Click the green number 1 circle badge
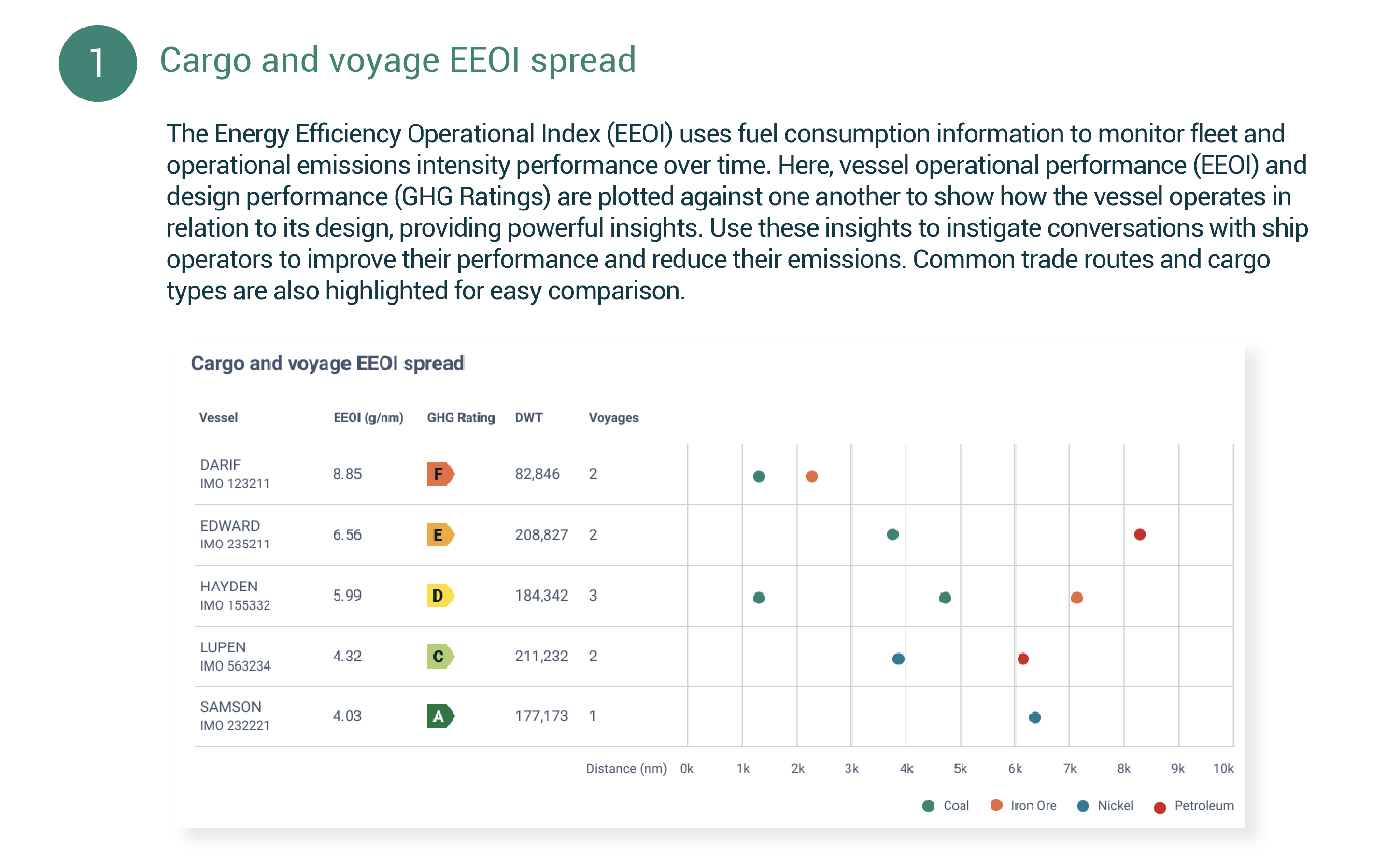Viewport: 1387px width, 868px height. 98,63
